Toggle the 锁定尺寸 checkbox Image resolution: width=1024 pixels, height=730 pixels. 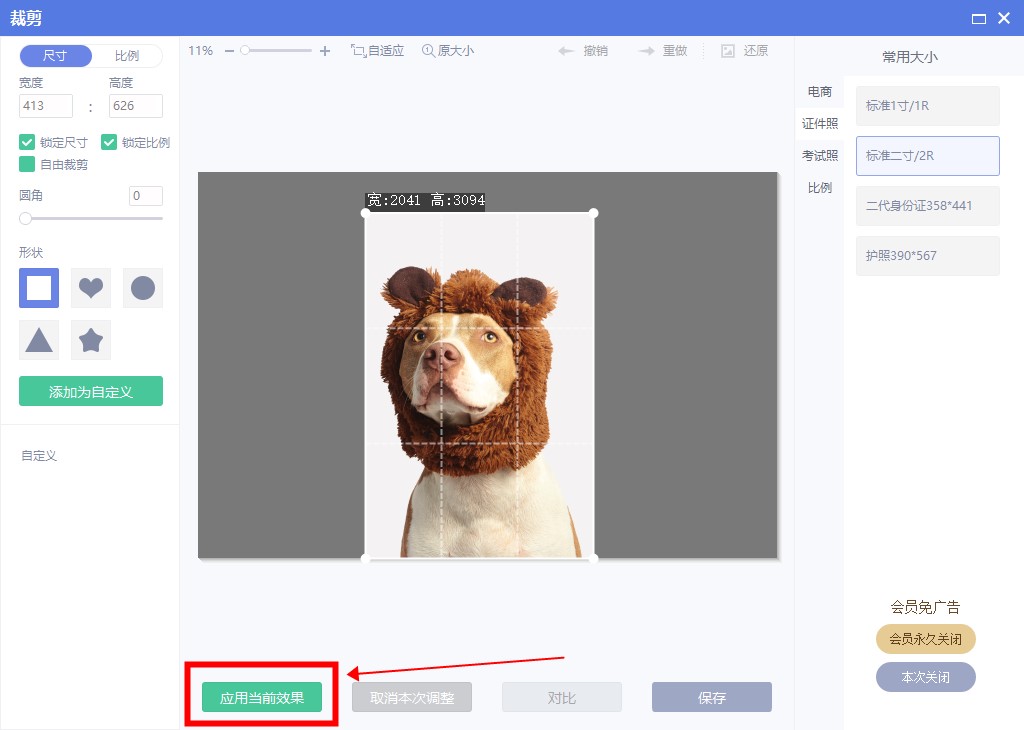(x=27, y=142)
